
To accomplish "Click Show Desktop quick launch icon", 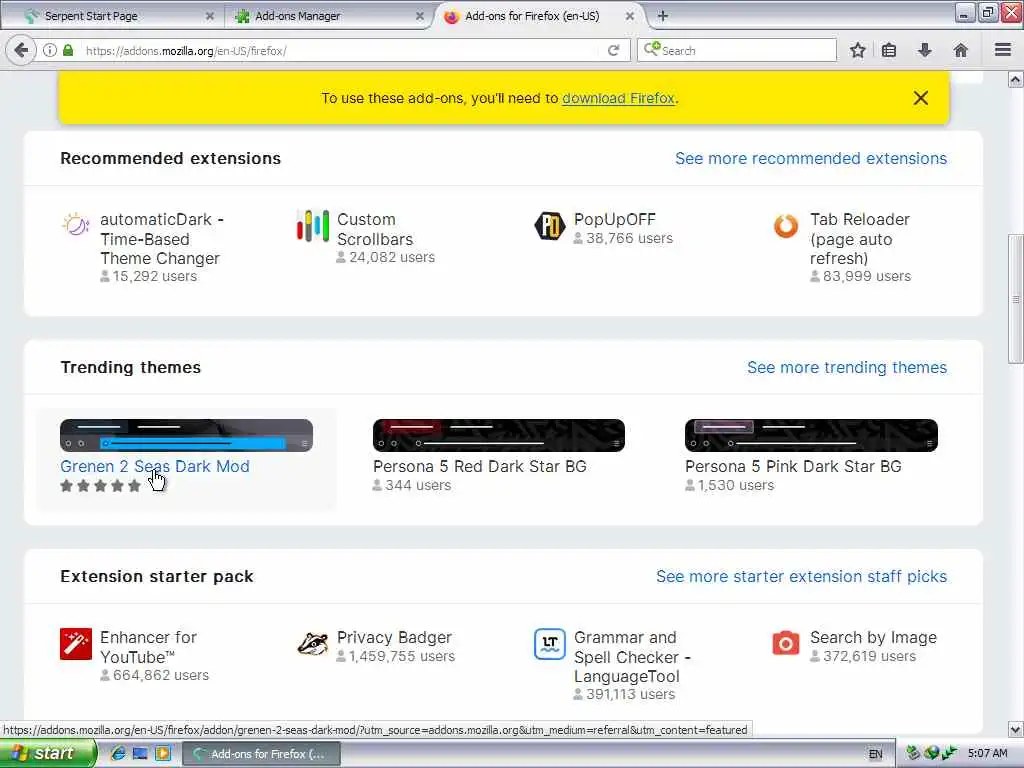I will pos(140,754).
